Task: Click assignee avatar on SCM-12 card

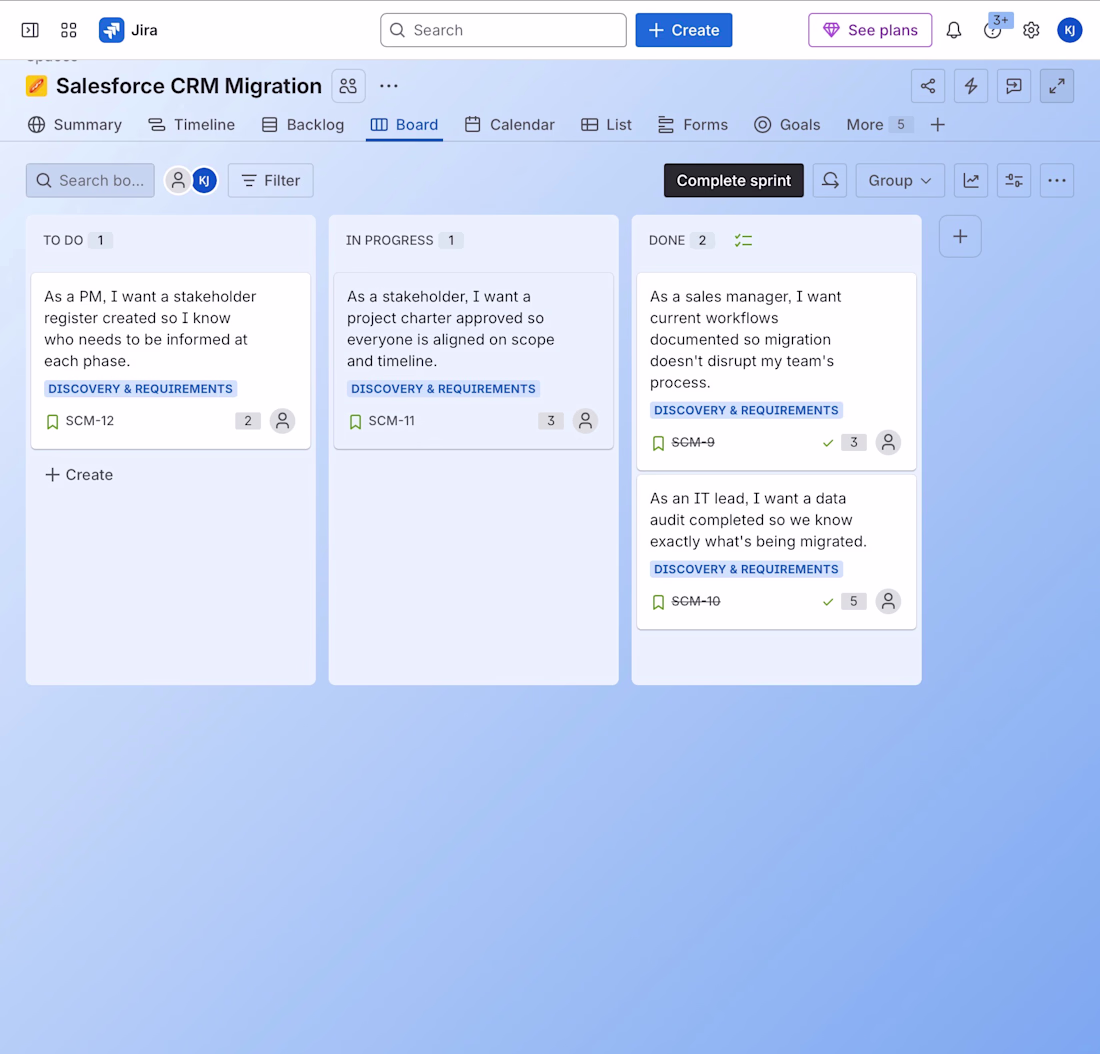Action: coord(282,421)
